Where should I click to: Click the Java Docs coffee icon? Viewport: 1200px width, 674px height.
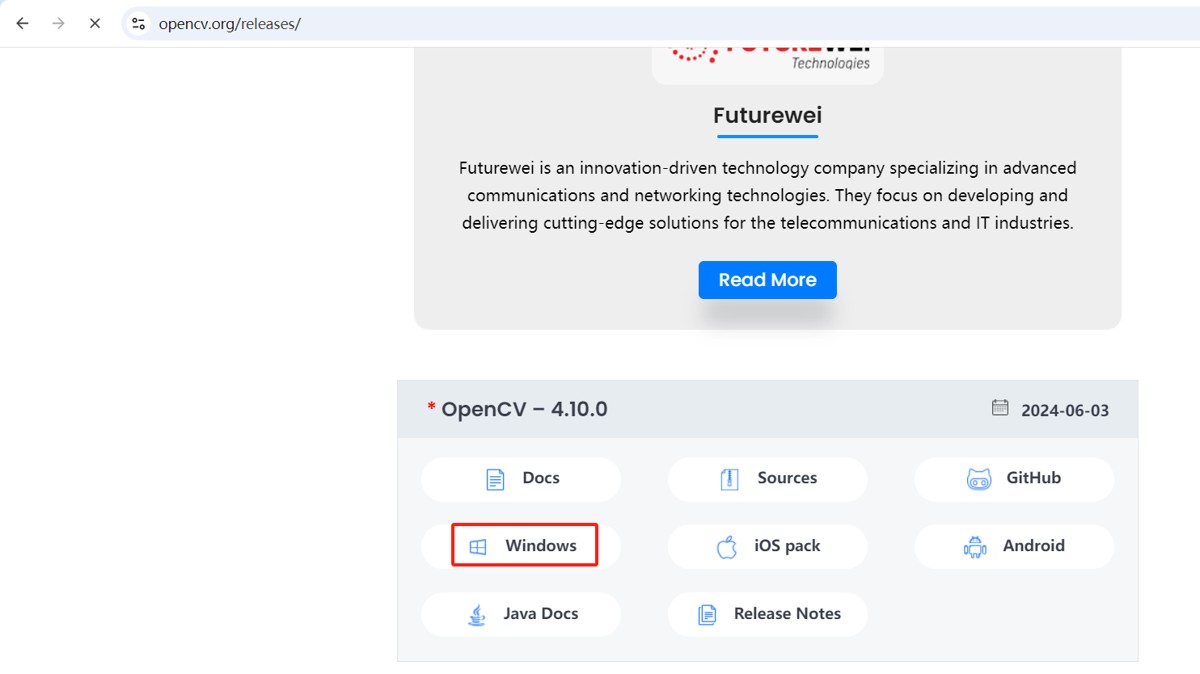pyautogui.click(x=477, y=615)
